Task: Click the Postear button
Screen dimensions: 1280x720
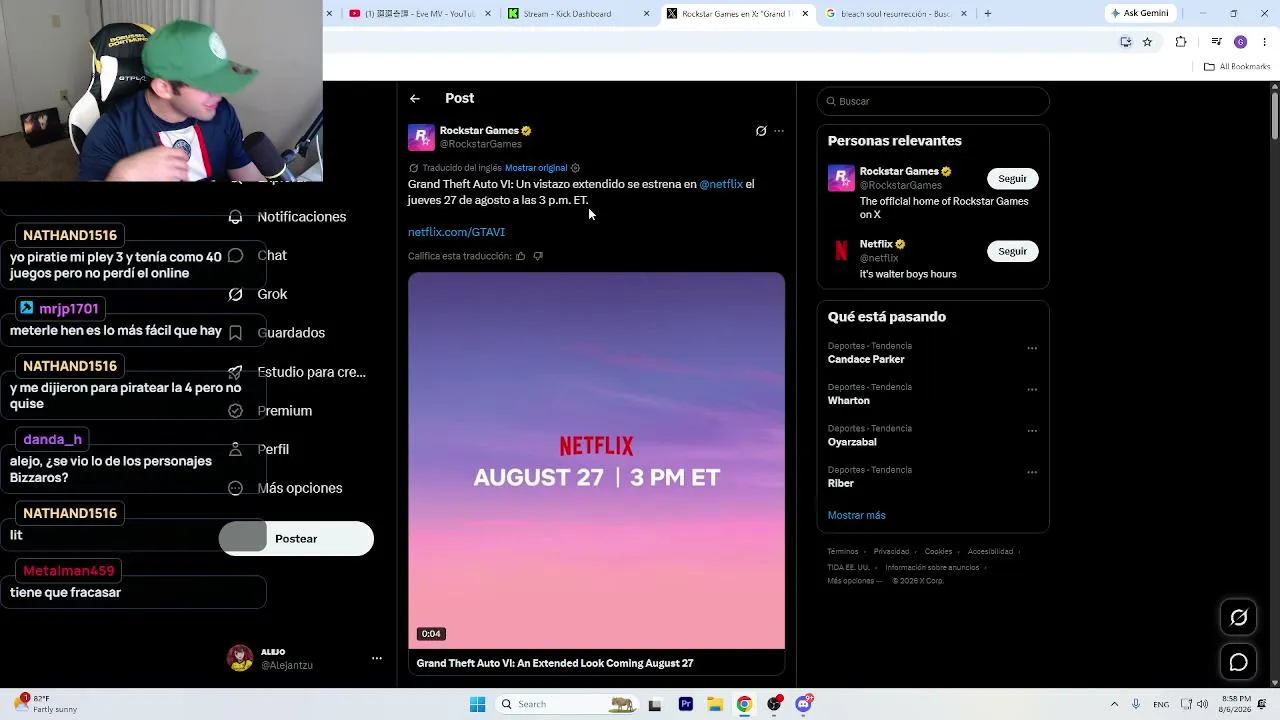Action: pyautogui.click(x=296, y=539)
